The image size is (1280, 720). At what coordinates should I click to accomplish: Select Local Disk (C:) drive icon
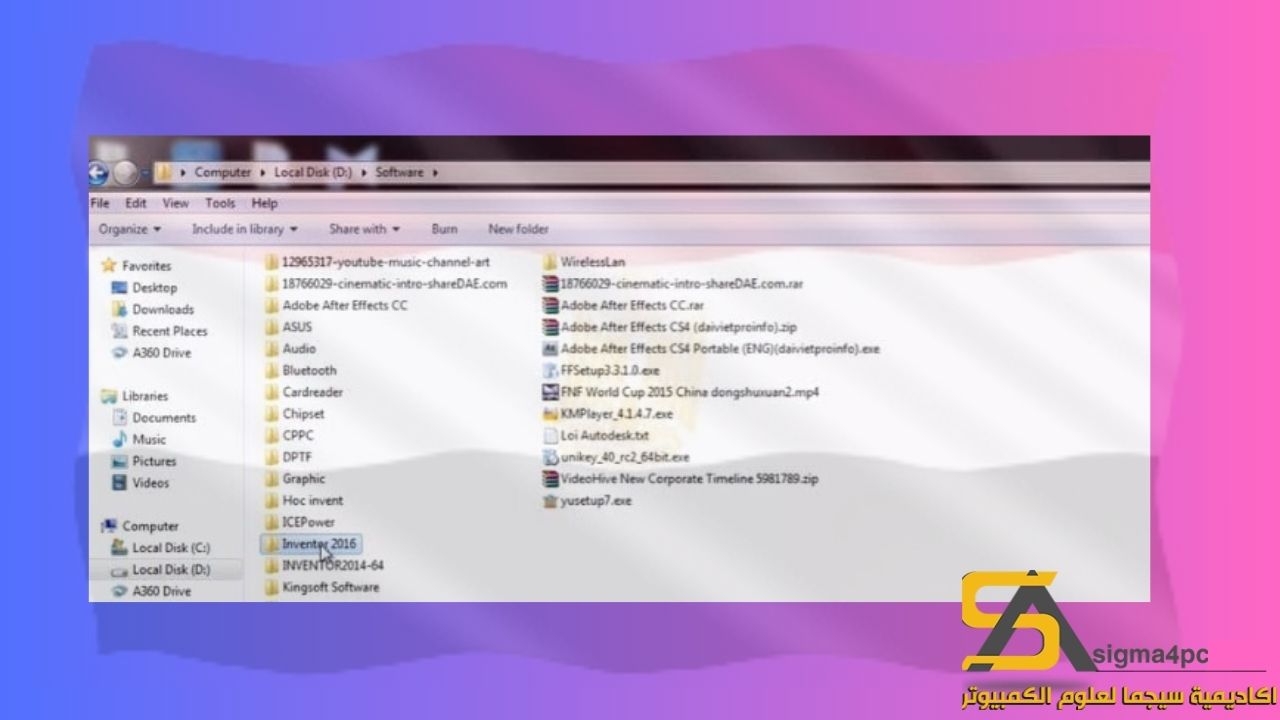point(119,548)
